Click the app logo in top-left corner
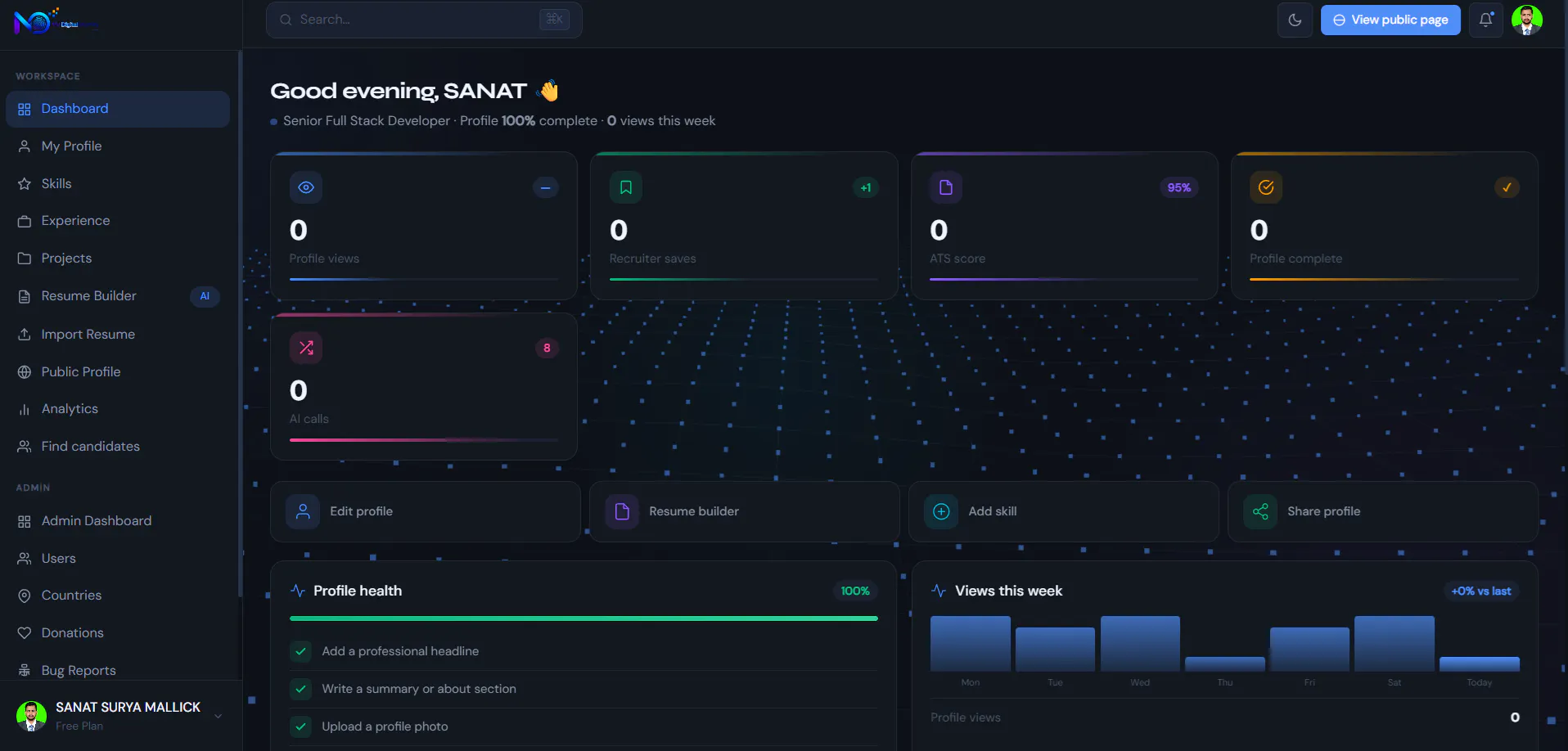1568x751 pixels. 54,20
